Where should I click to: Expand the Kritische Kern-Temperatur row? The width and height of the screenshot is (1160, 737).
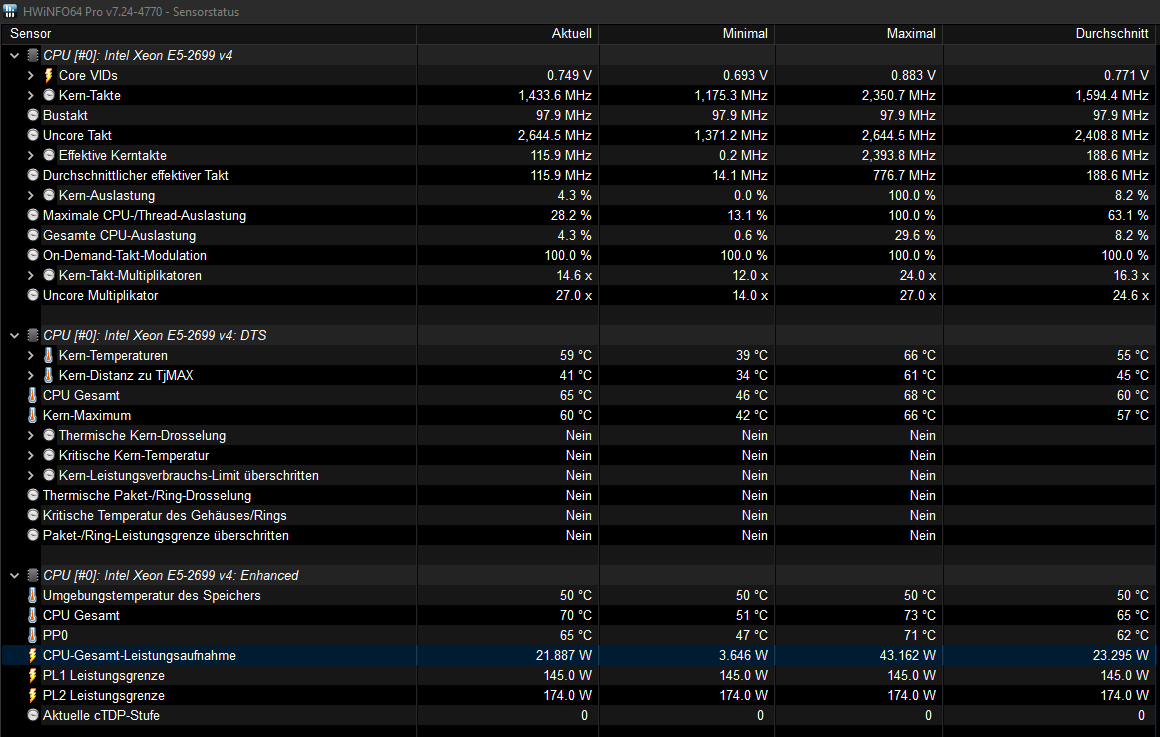(30, 455)
